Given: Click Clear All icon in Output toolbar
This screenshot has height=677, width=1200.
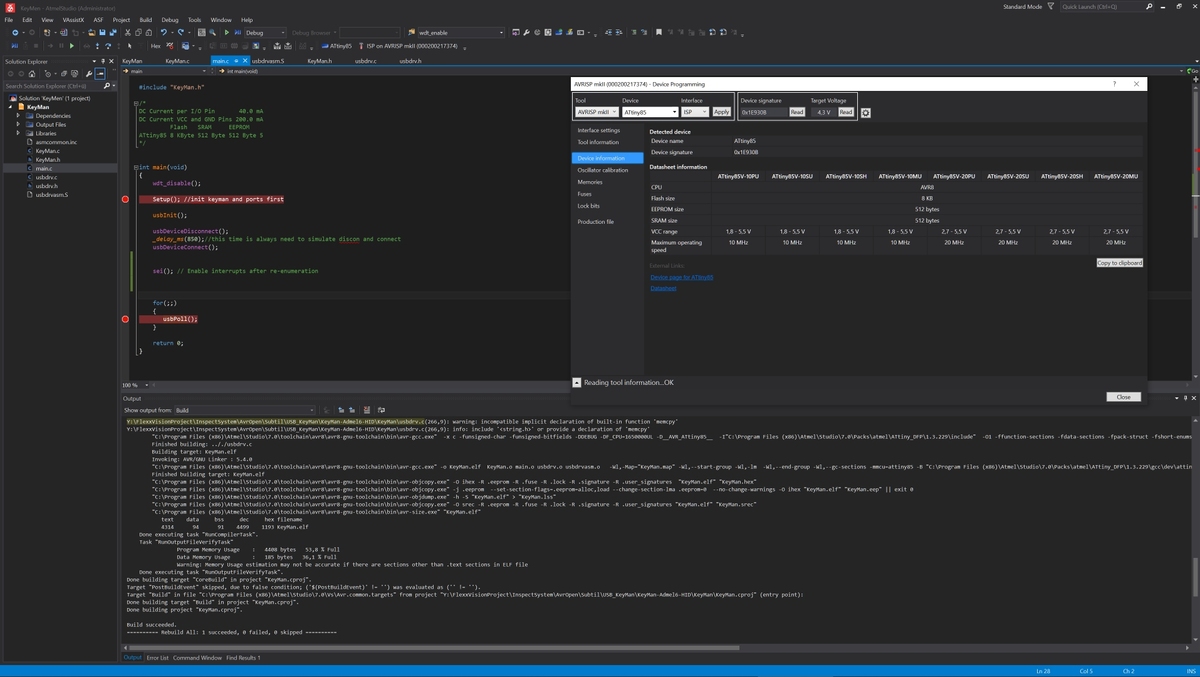Looking at the screenshot, I should tap(367, 410).
